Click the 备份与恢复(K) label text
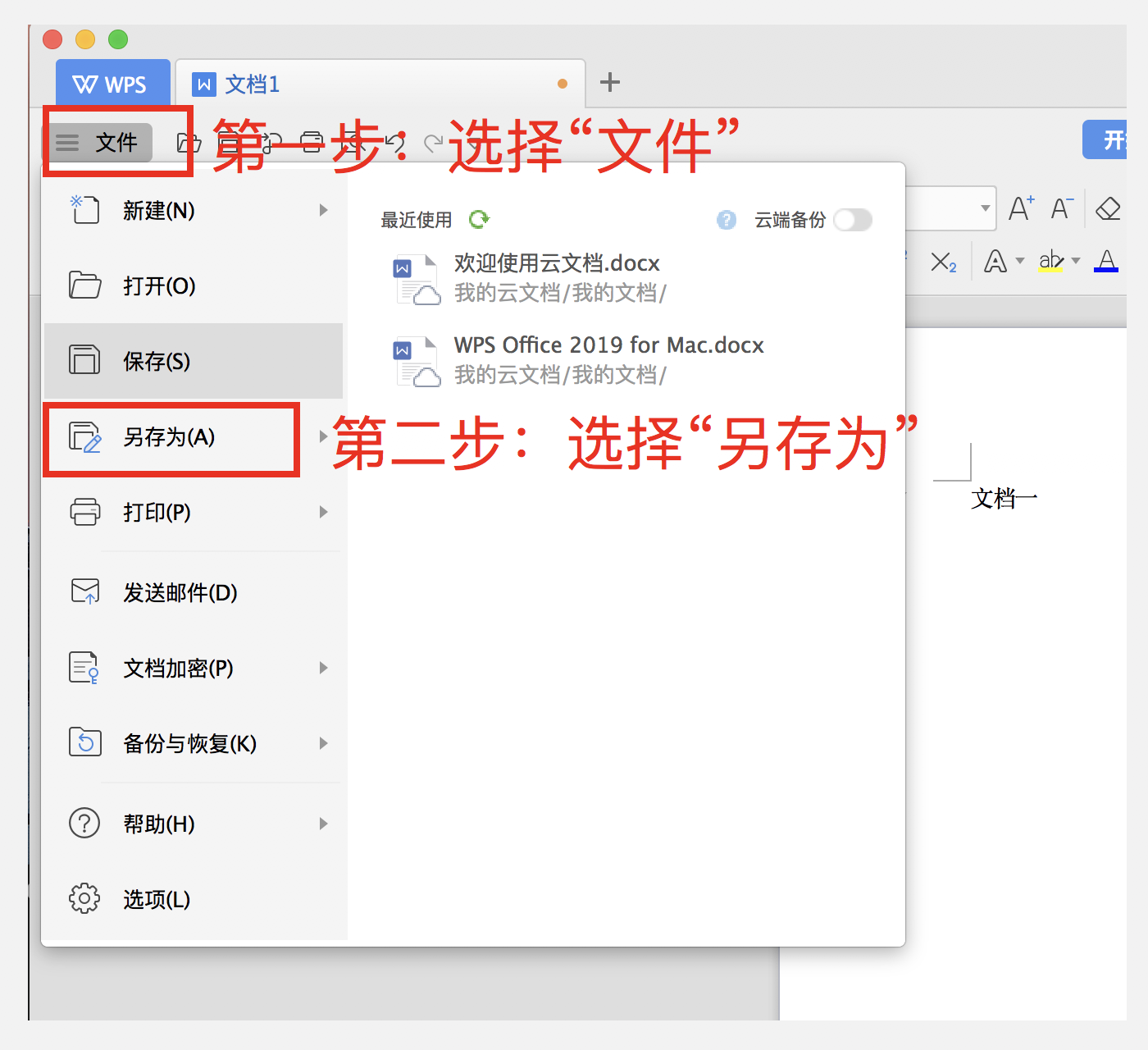 189,743
